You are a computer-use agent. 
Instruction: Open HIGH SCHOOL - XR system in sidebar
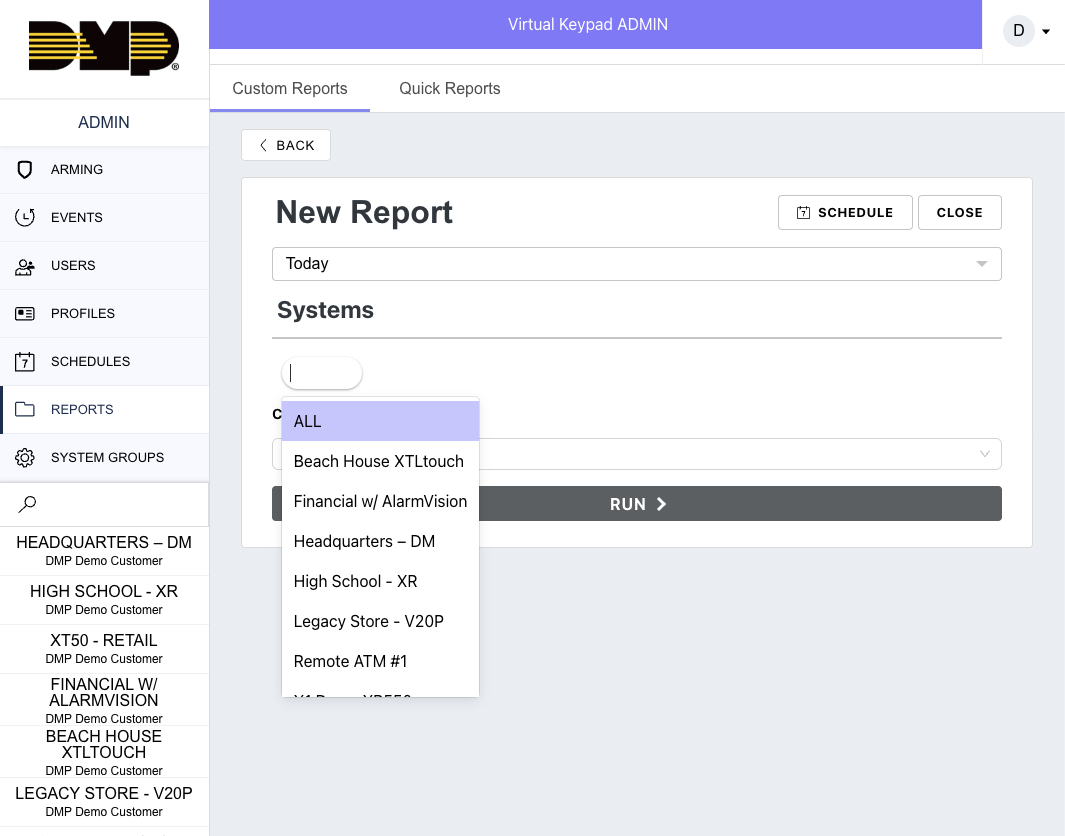coord(105,600)
